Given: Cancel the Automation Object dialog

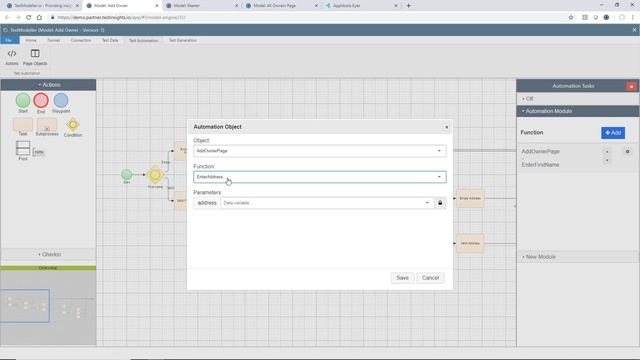Looking at the screenshot, I should (x=430, y=278).
